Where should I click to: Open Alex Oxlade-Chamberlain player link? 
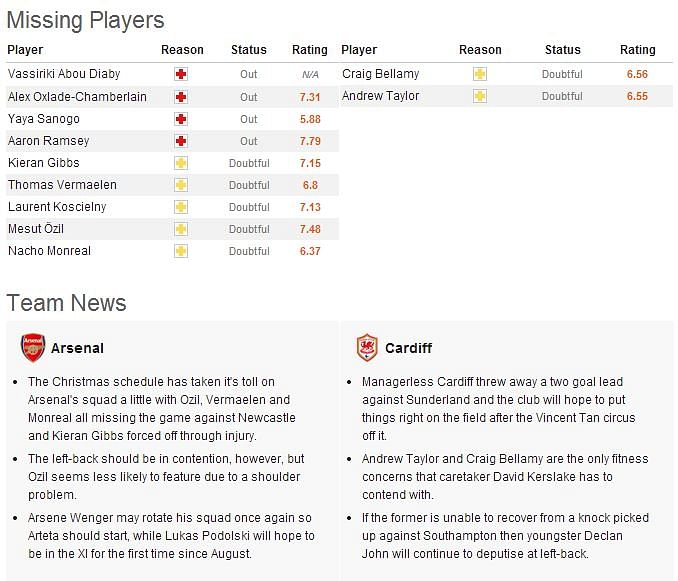77,96
